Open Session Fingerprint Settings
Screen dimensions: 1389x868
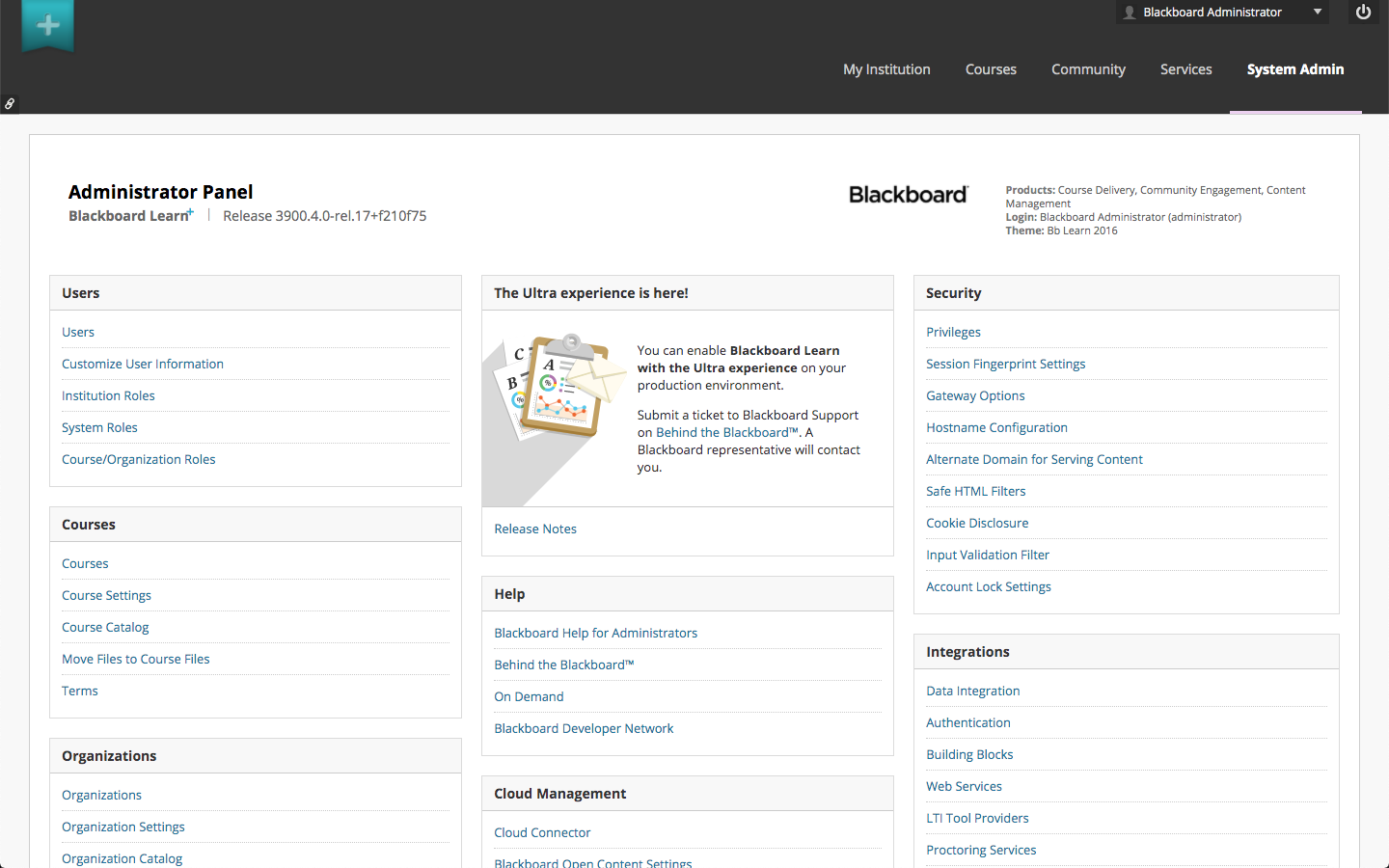1006,364
